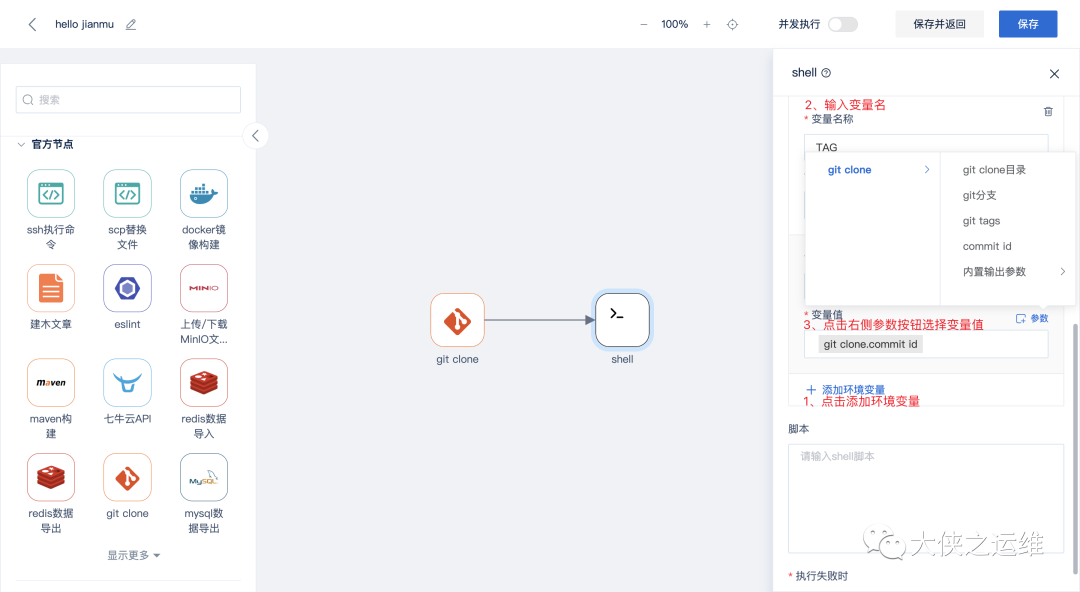Select the docker镜像构建 node icon
Screen dimensions: 1080x592
pyautogui.click(x=204, y=194)
